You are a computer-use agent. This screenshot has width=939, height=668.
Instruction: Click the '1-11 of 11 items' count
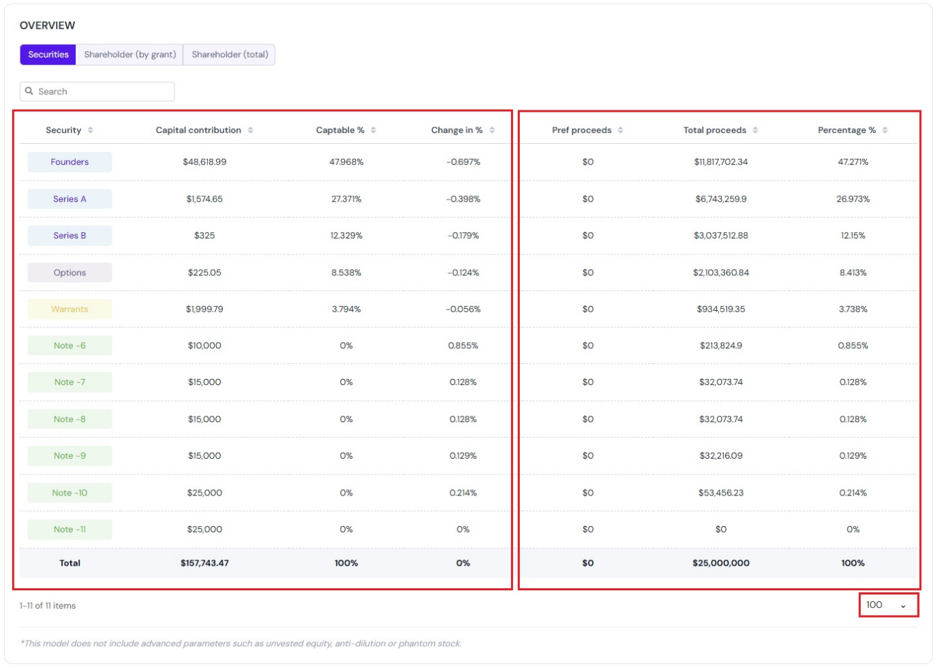(x=47, y=606)
